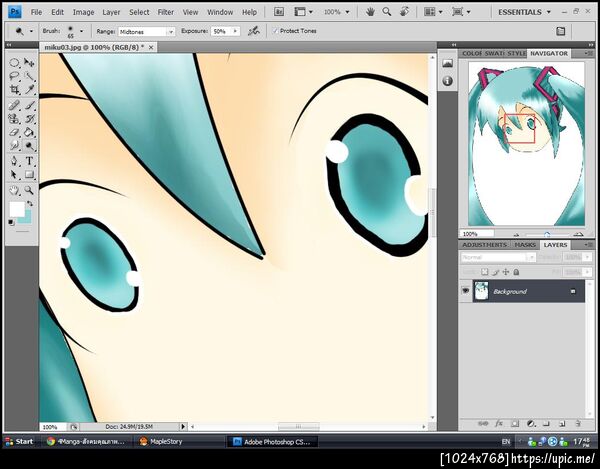Open the Image menu

click(83, 12)
